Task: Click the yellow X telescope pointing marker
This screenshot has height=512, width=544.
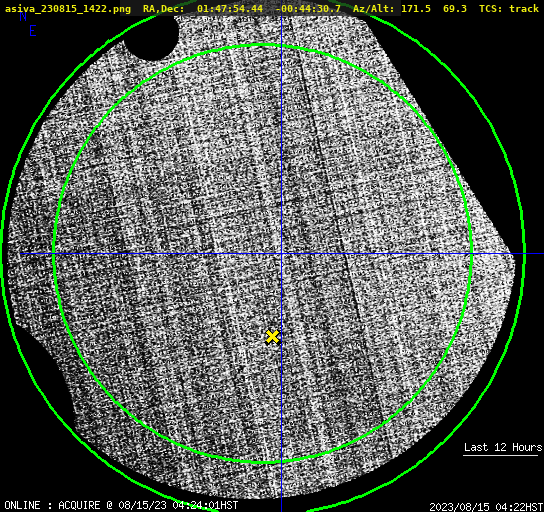Action: [272, 337]
